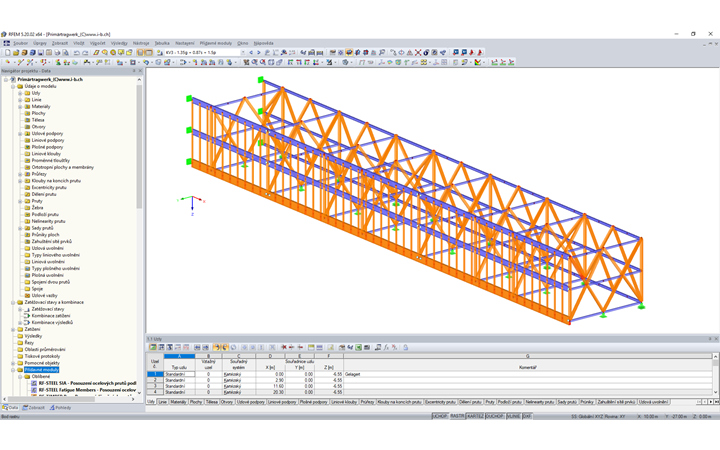Expand the Uzlové podpory tree node
This screenshot has width=720, height=450.
[x=20, y=134]
